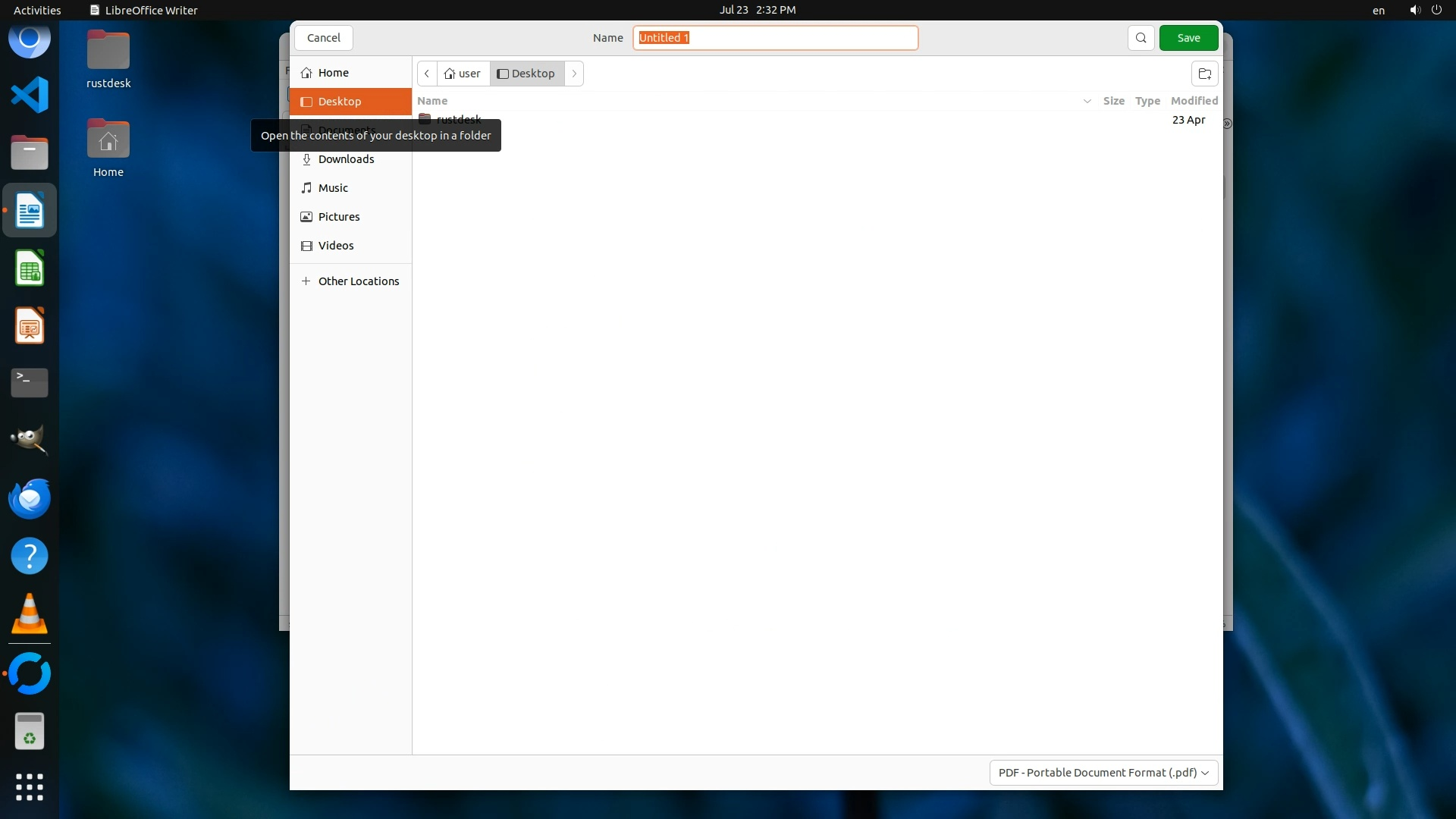1456x819 pixels.
Task: Click the path forward arrow
Action: [574, 74]
